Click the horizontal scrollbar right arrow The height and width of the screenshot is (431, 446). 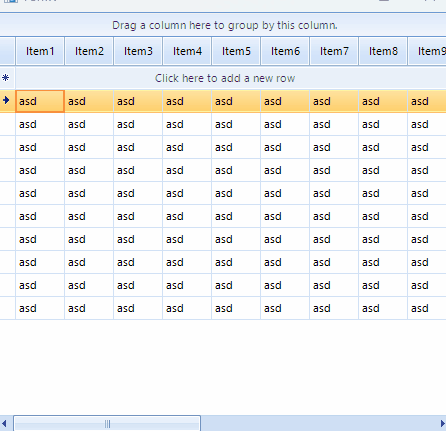pos(442,424)
